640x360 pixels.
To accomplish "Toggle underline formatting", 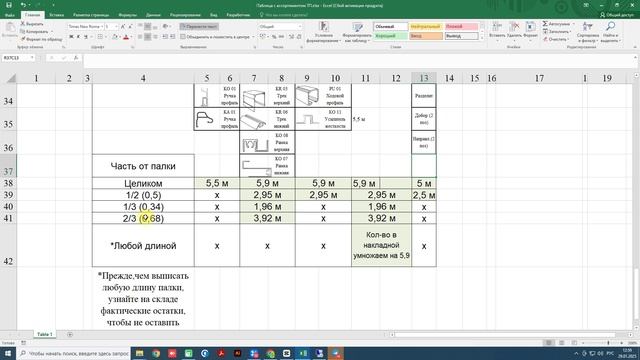I will [86, 37].
